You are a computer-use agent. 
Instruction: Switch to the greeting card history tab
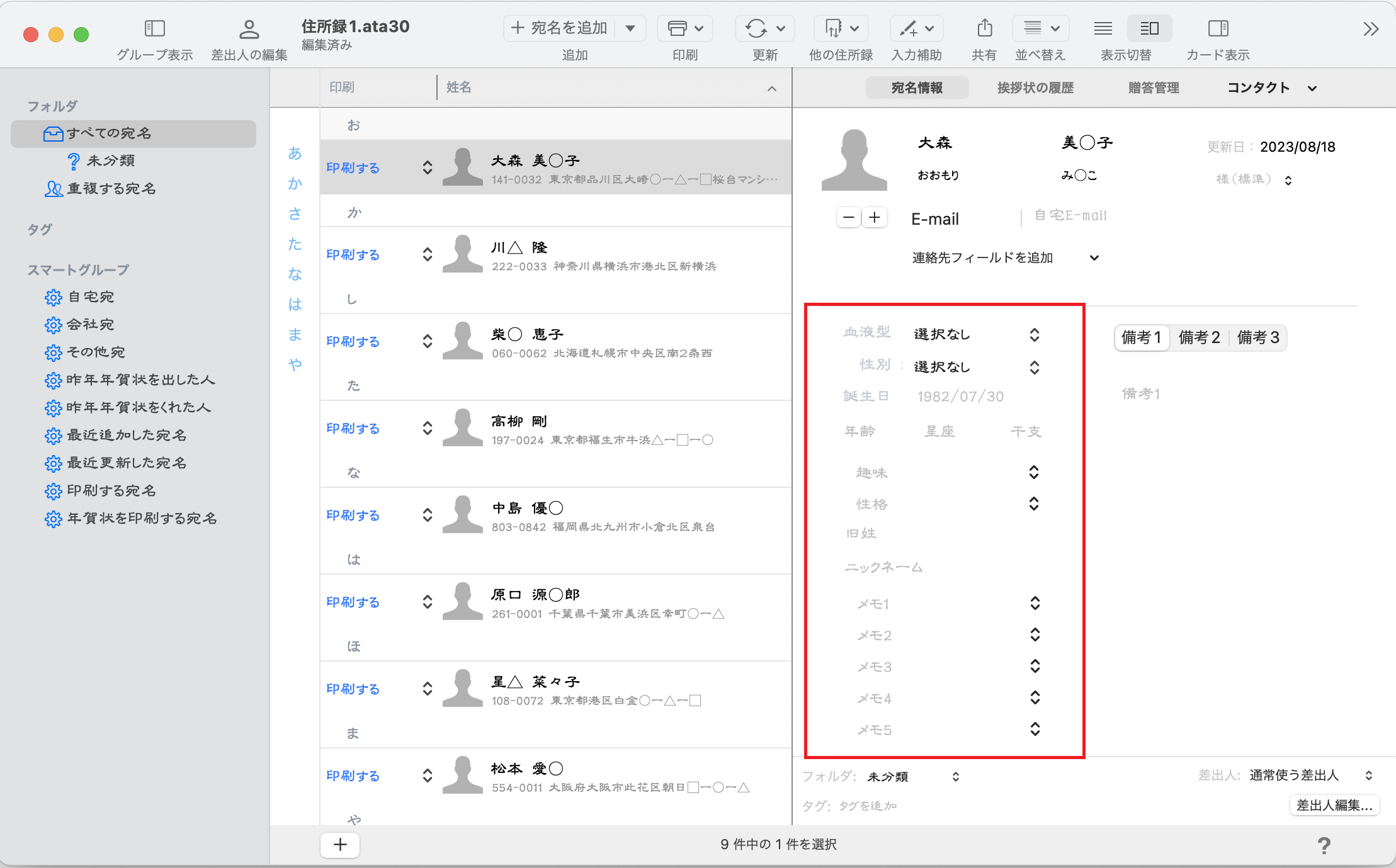point(1035,87)
